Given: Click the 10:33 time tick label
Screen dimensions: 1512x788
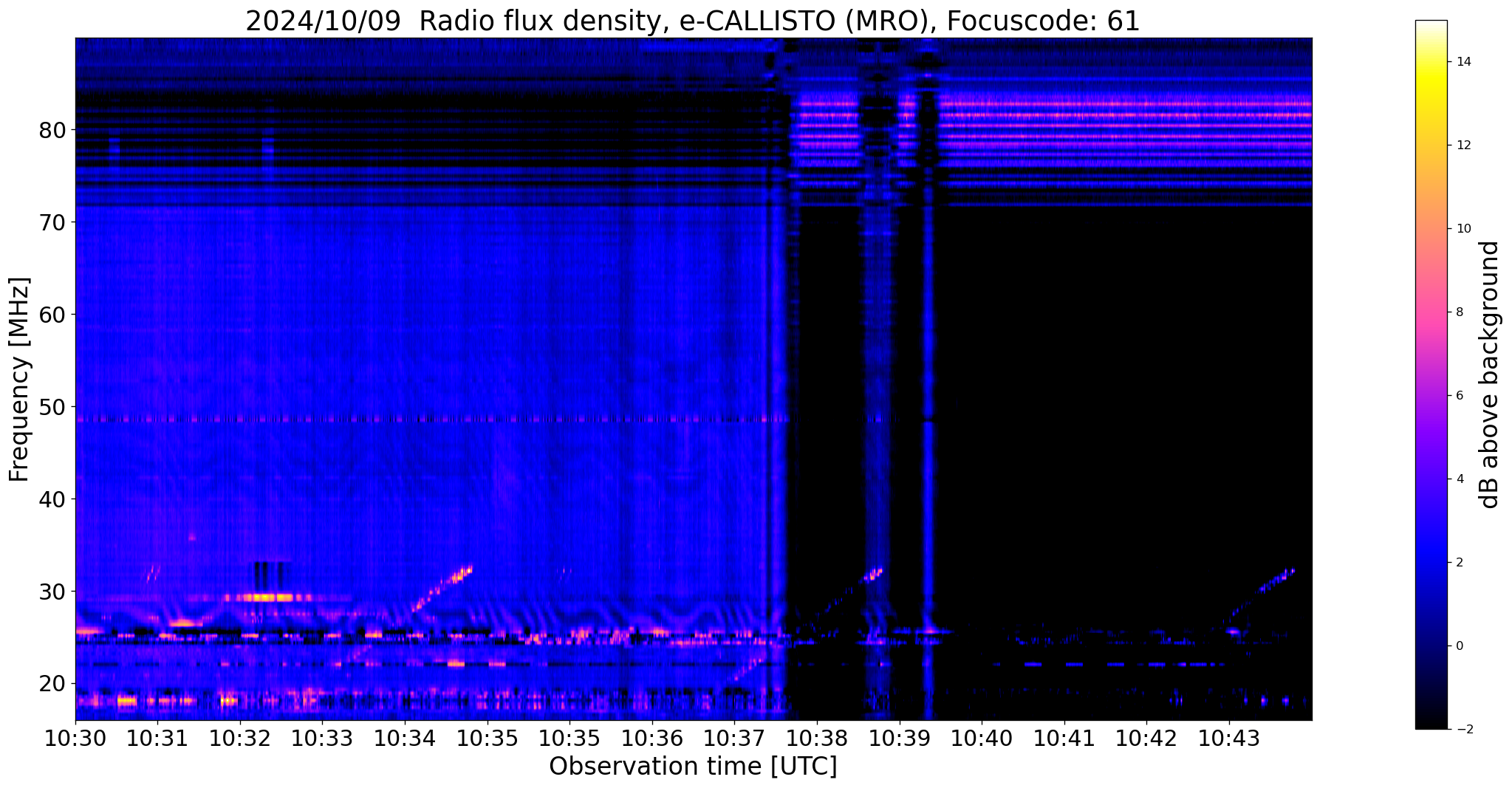Looking at the screenshot, I should [323, 739].
